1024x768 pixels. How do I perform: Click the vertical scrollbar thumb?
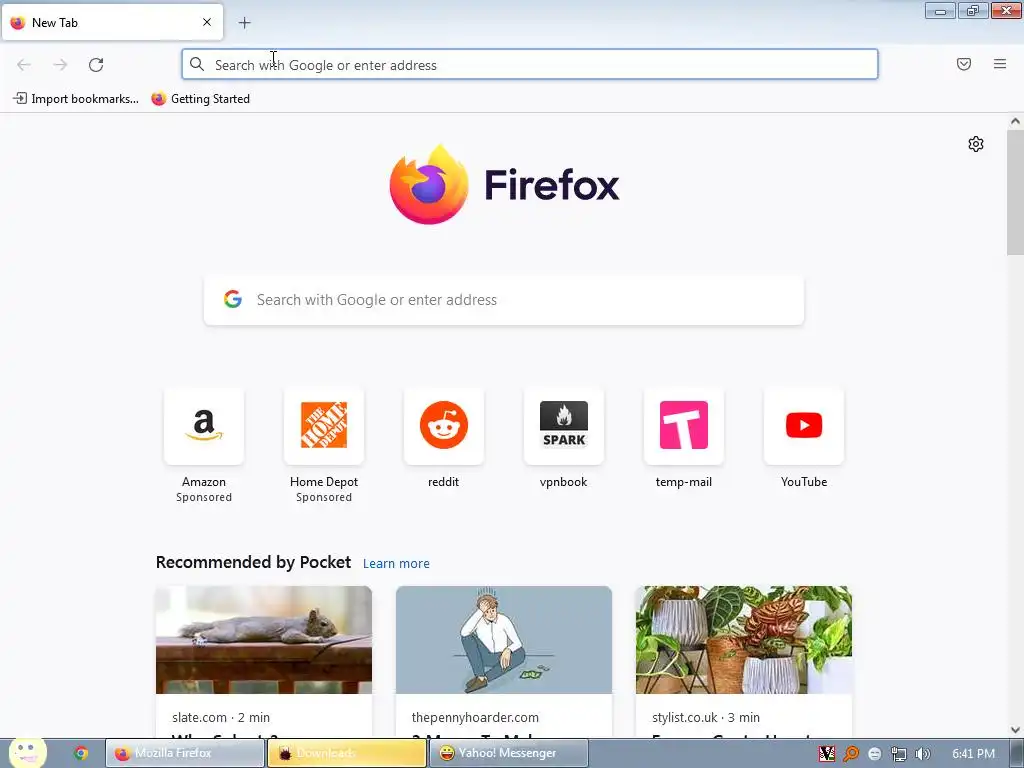(1015, 193)
